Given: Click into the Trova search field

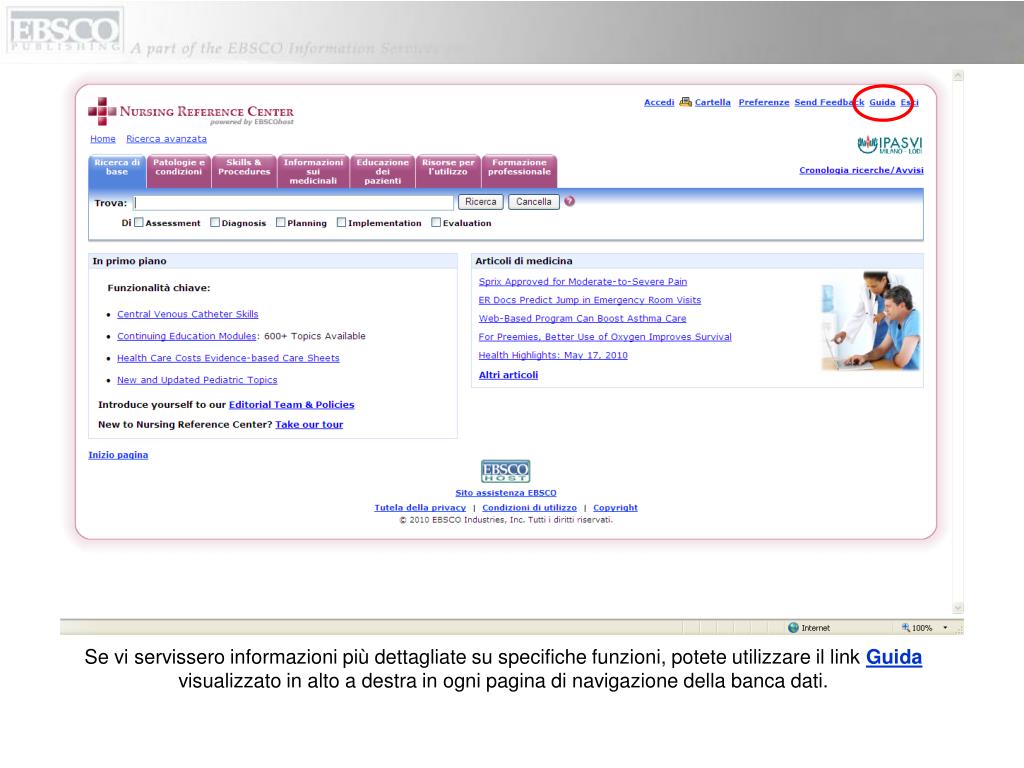Looking at the screenshot, I should [x=293, y=202].
